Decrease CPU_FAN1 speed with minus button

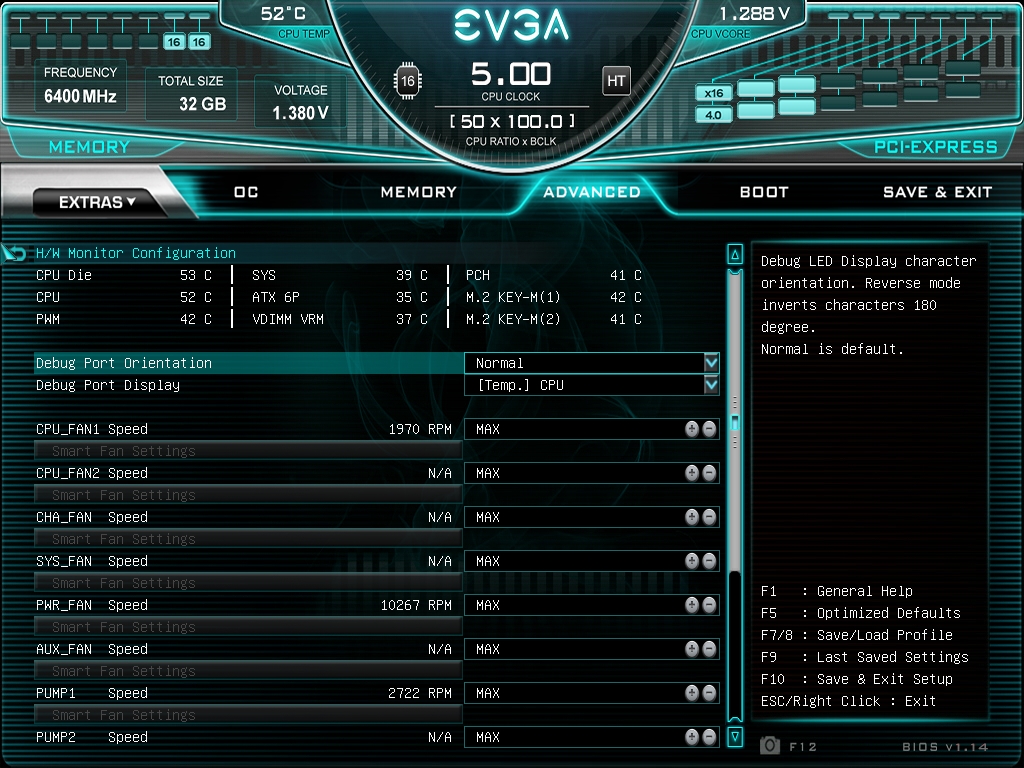(709, 429)
